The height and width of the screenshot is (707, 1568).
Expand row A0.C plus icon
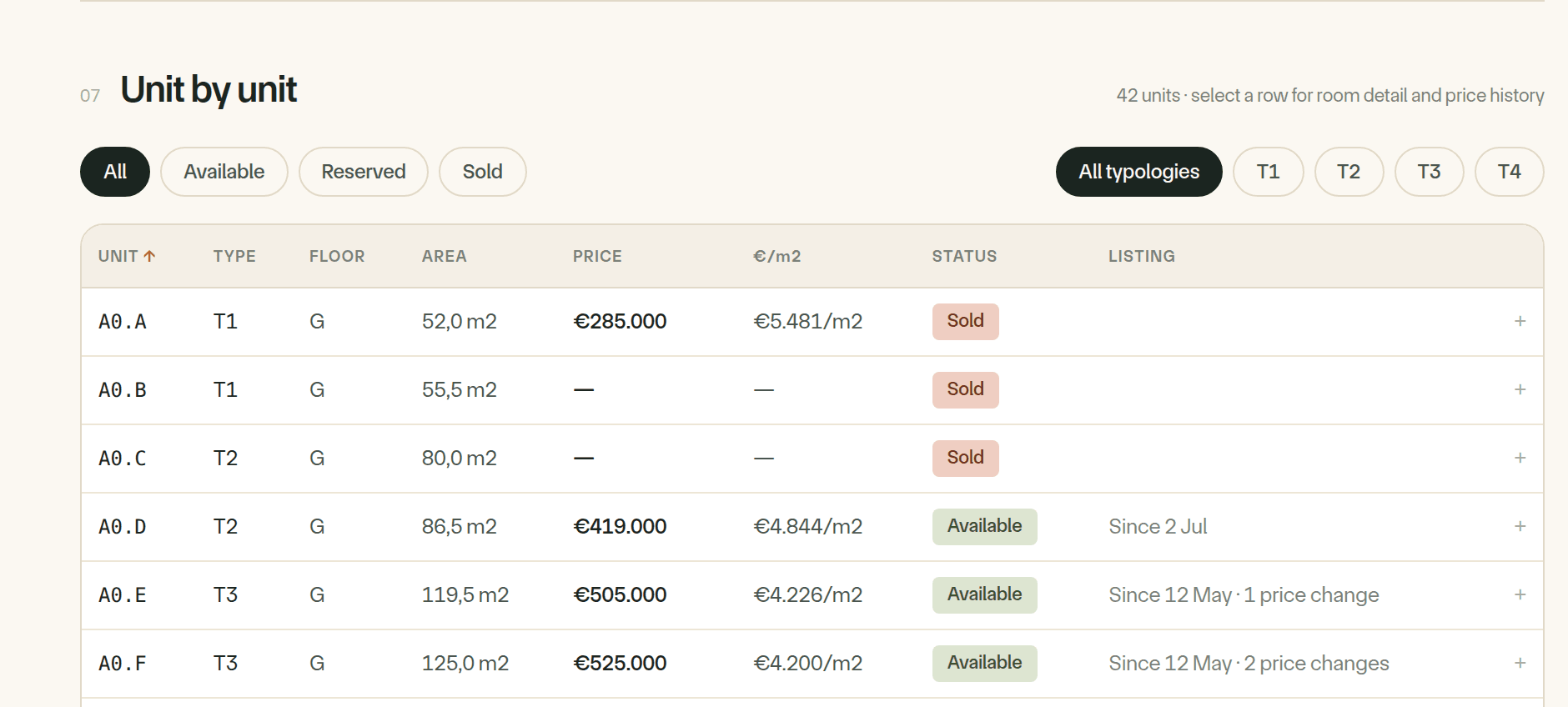coord(1520,459)
